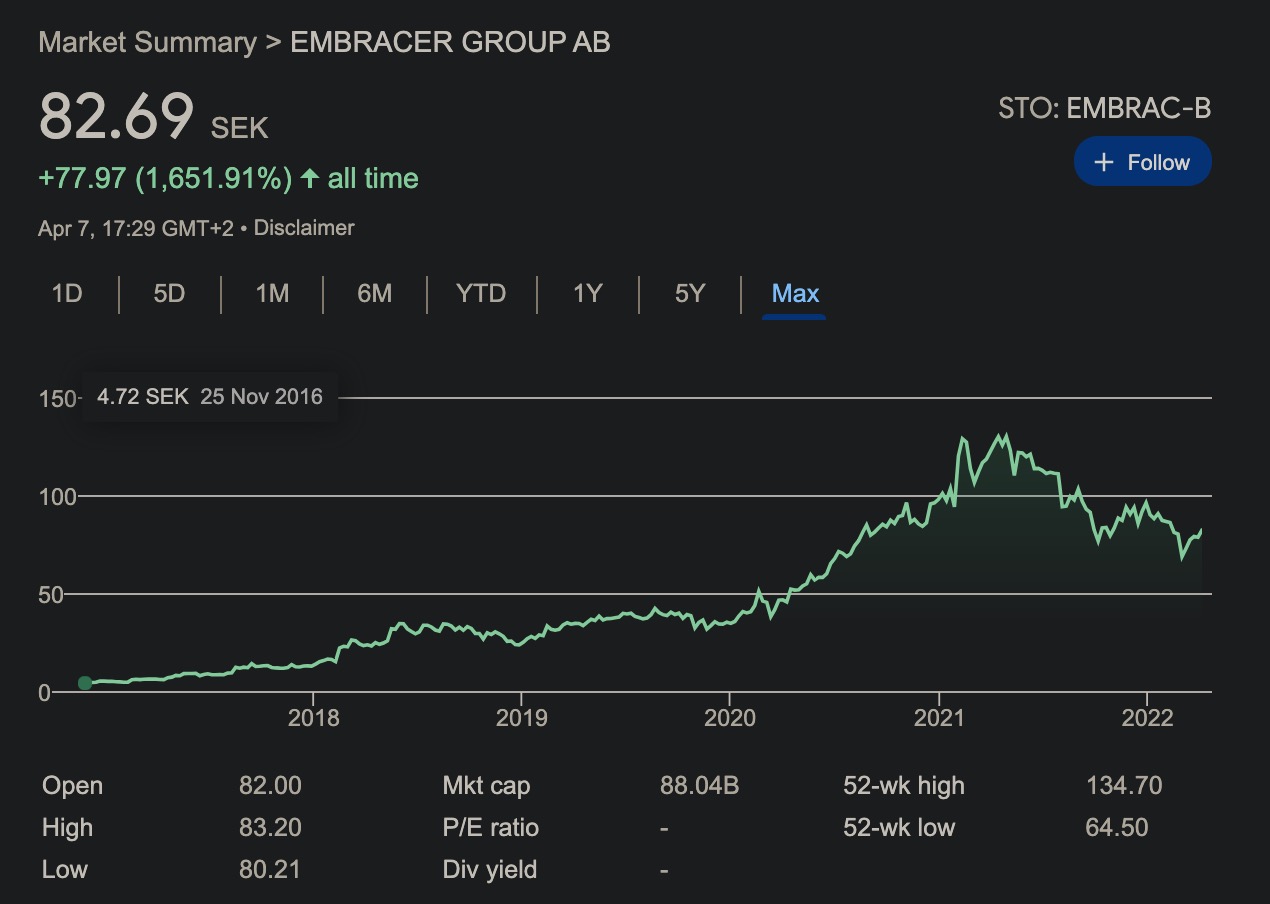Click the 2020 label on the x-axis

729,717
